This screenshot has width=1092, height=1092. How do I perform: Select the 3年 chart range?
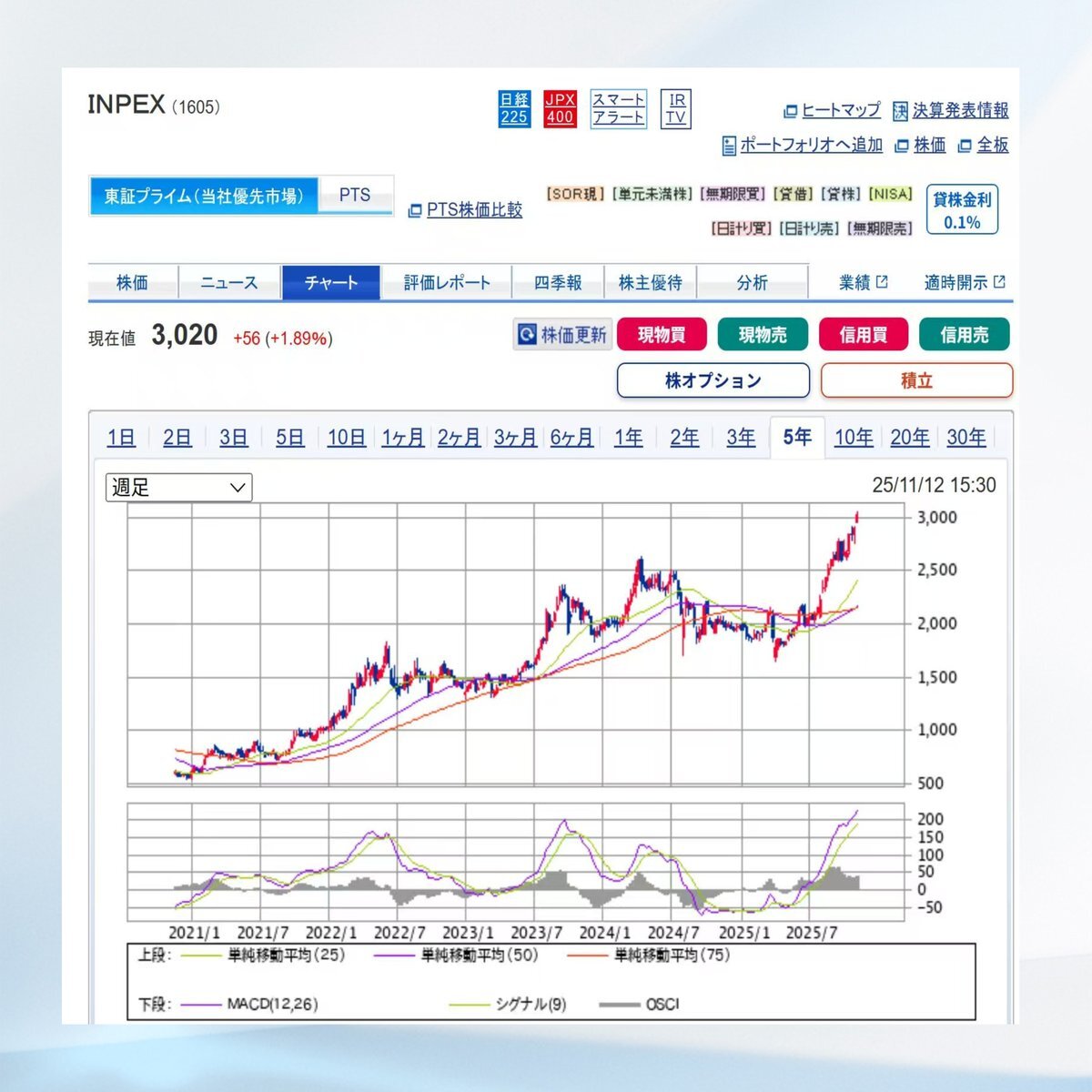click(742, 438)
